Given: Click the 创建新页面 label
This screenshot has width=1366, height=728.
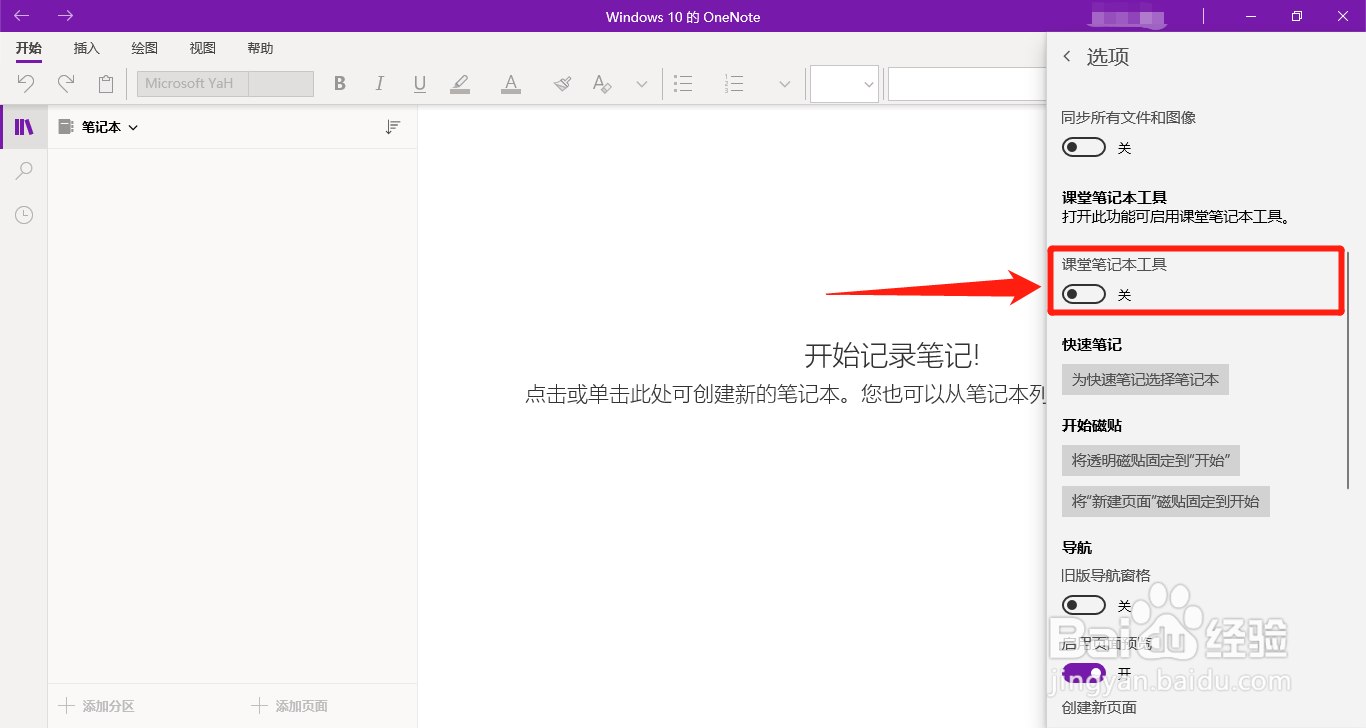Looking at the screenshot, I should click(1099, 707).
